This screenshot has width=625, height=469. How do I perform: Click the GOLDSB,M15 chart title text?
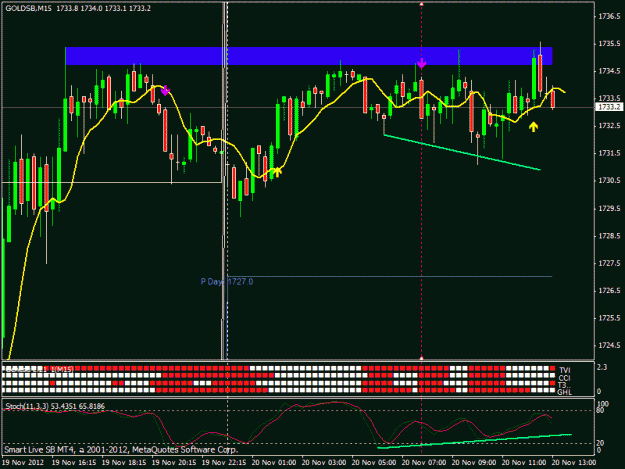[28, 8]
